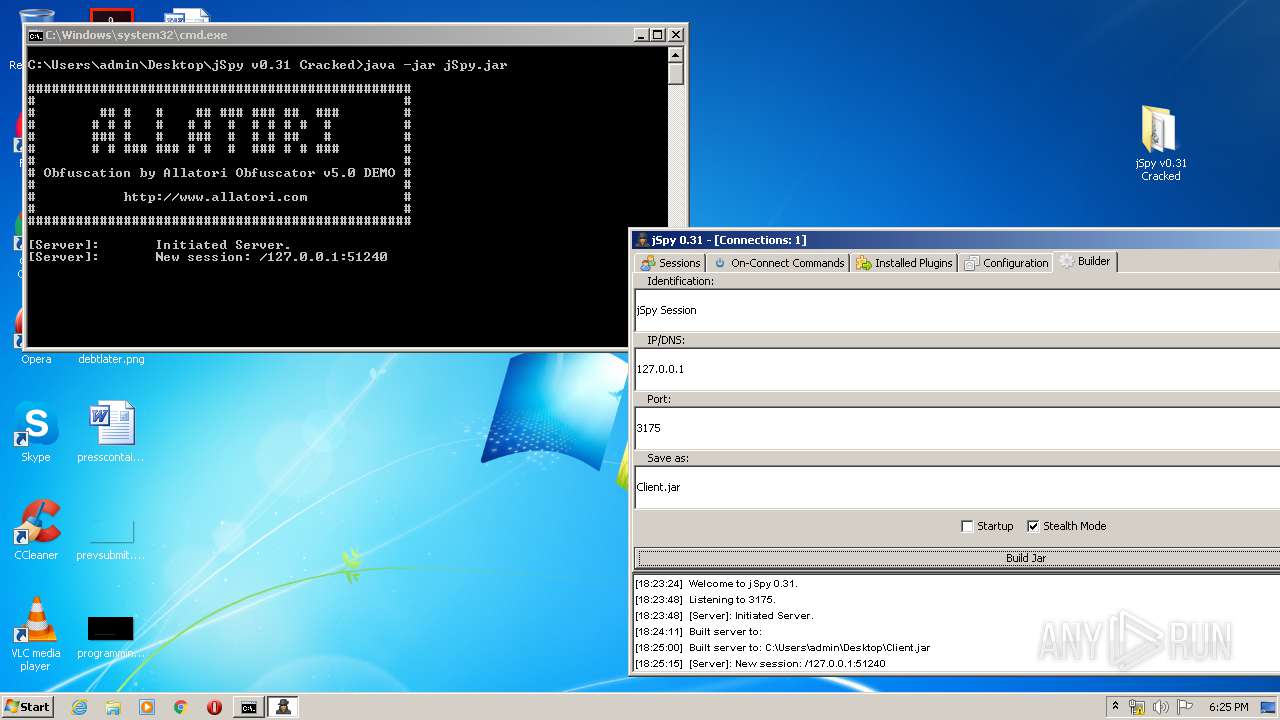This screenshot has width=1280, height=720.
Task: Click the Build Jar button
Action: (958, 558)
